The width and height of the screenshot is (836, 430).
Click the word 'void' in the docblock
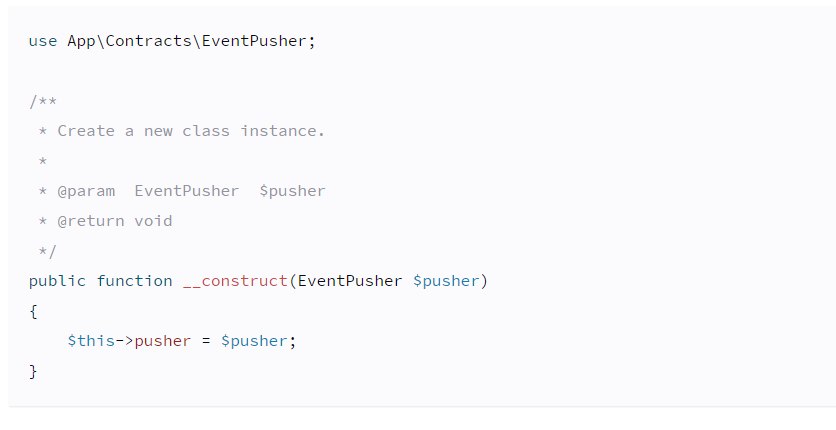153,221
